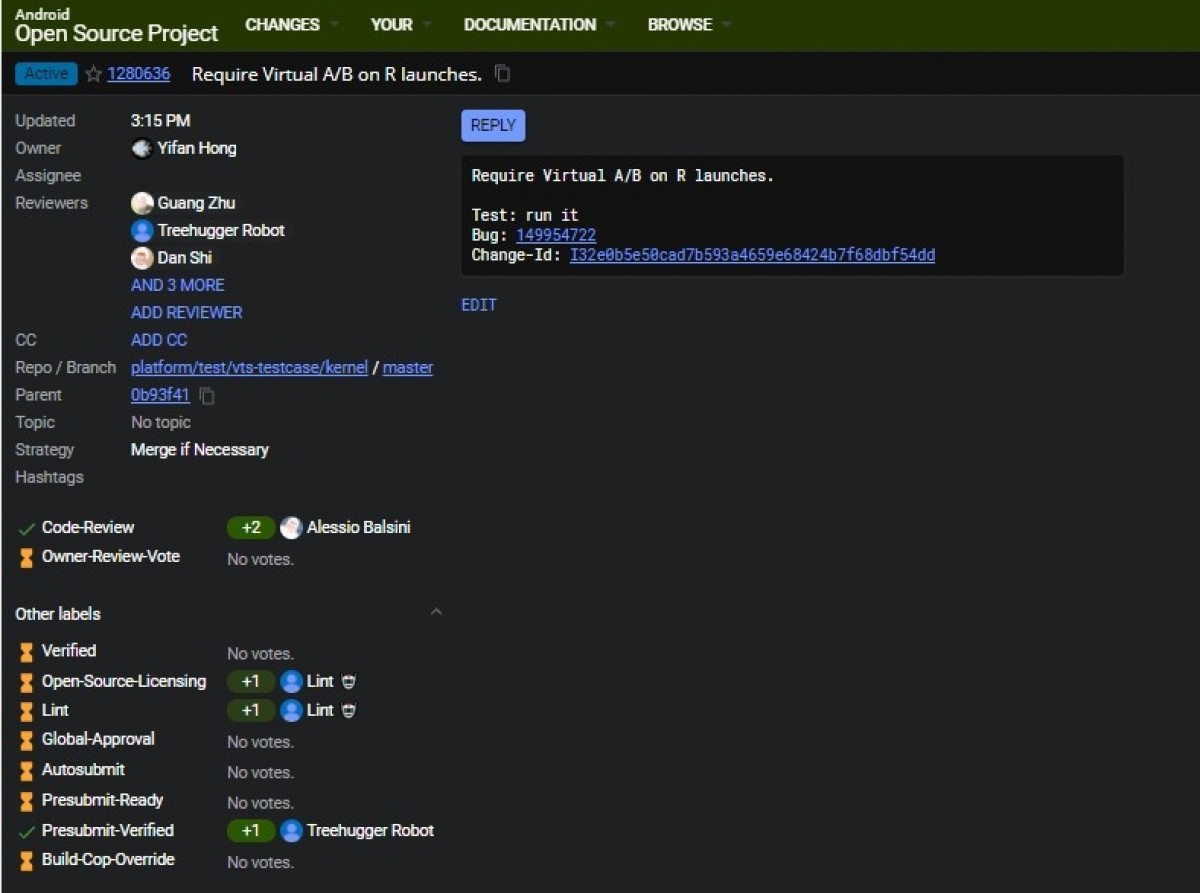Click Alessio Balsini's avatar
This screenshot has height=893, width=1200.
coord(291,528)
